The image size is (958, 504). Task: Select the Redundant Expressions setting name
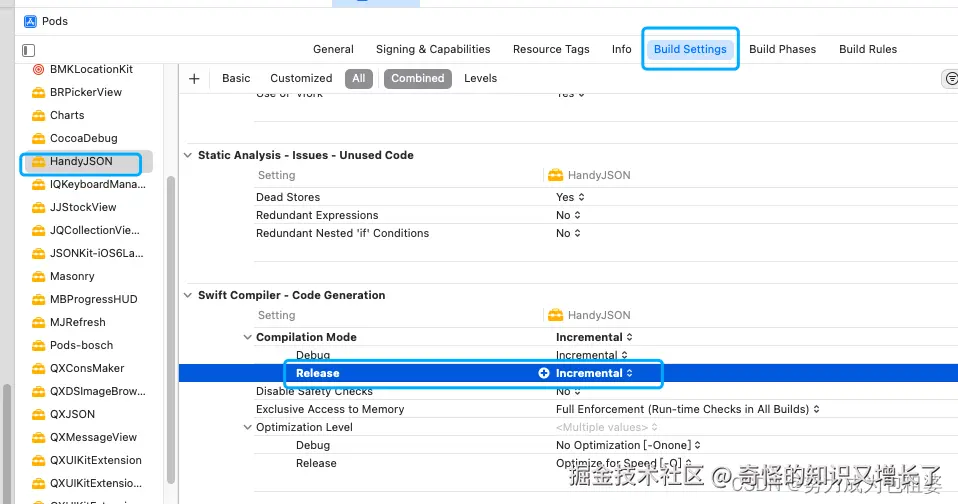tap(317, 215)
